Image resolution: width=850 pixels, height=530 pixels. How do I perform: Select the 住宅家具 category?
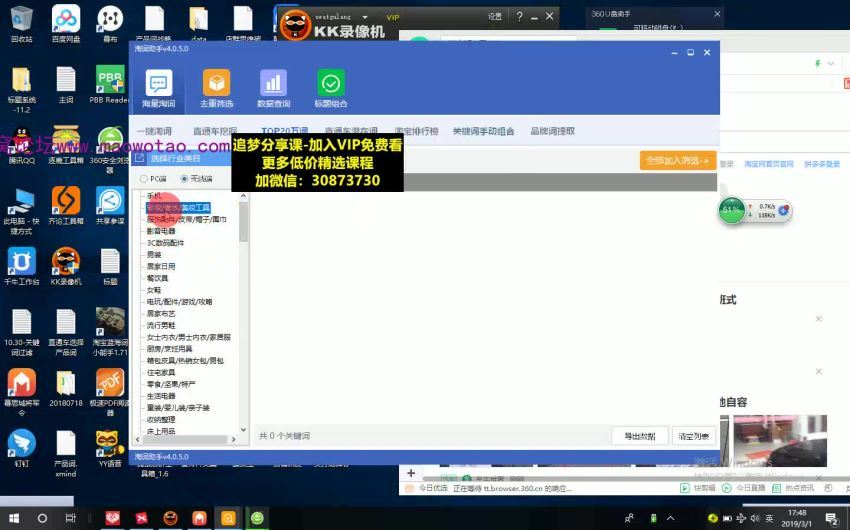point(161,372)
